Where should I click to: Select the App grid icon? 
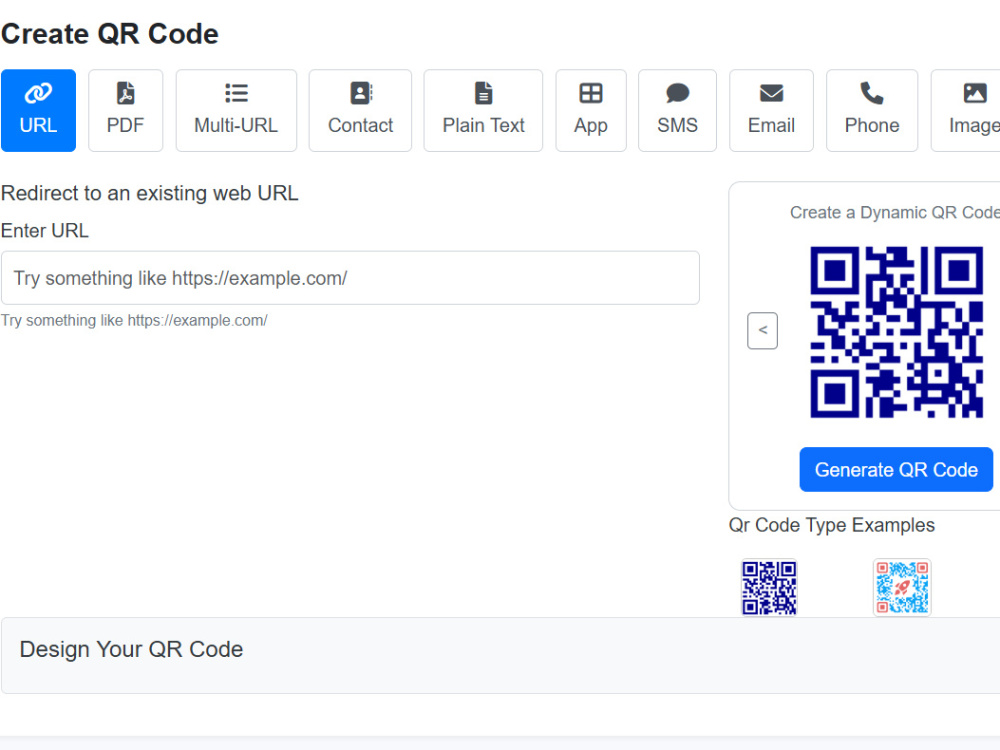coord(591,93)
